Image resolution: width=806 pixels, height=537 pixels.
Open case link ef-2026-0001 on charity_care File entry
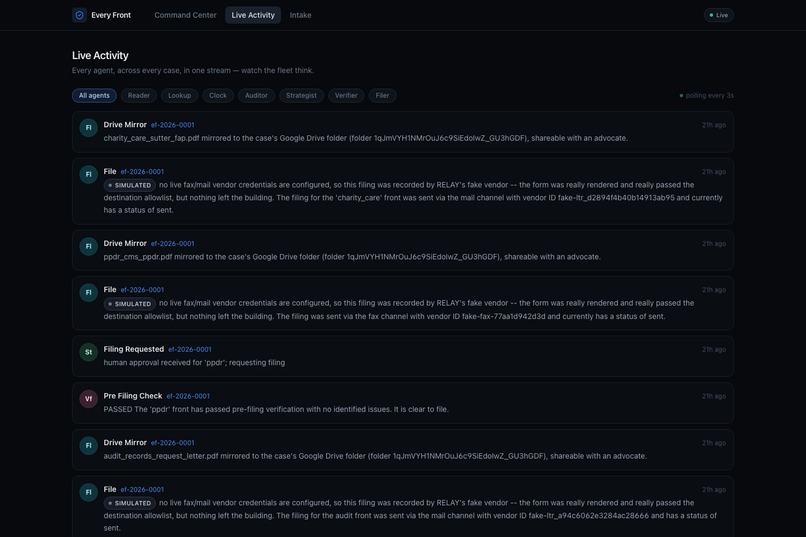[x=142, y=172]
